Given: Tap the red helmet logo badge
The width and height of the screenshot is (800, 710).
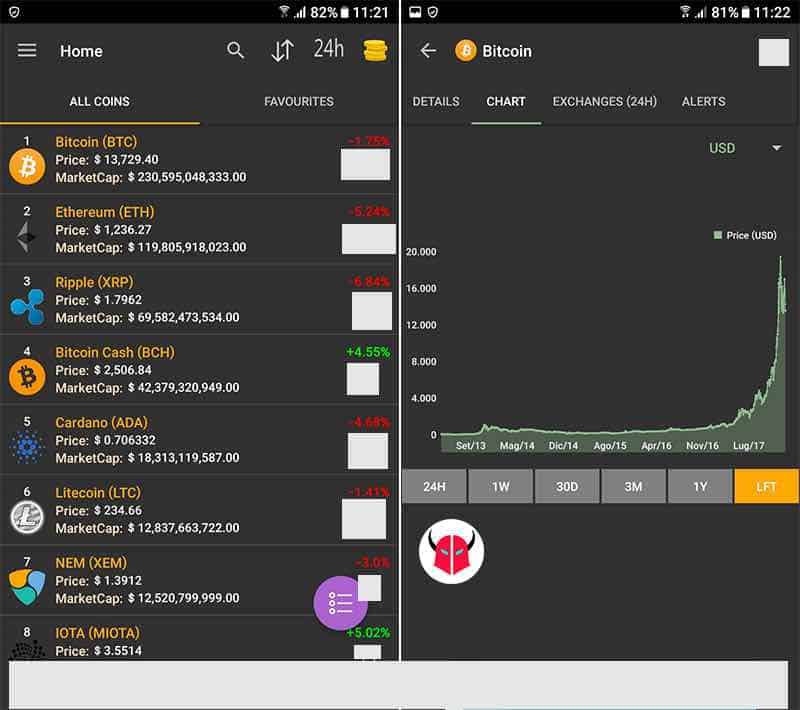Looking at the screenshot, I should (x=452, y=551).
